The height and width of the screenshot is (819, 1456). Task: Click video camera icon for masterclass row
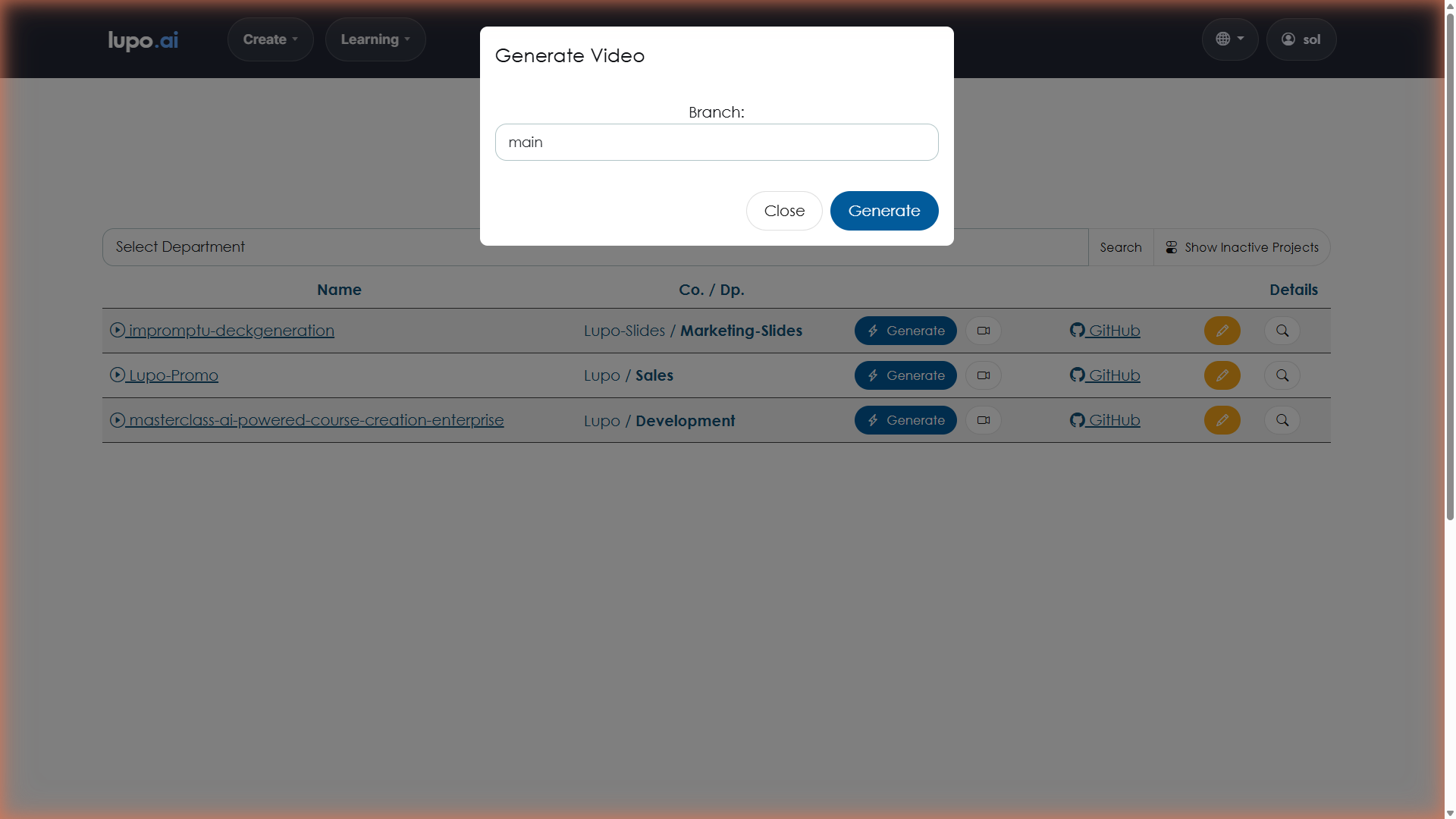tap(984, 420)
